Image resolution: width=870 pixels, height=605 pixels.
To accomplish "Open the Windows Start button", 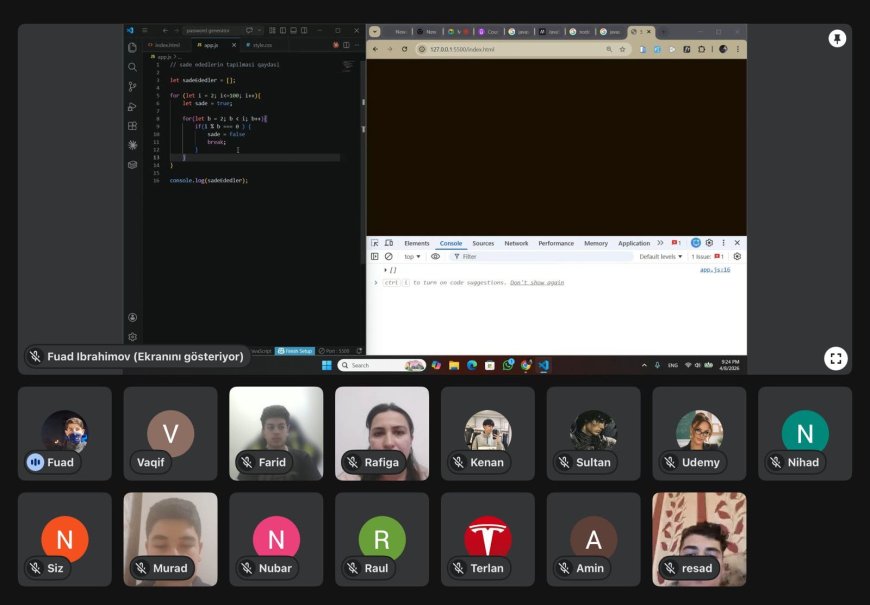I will coord(327,365).
